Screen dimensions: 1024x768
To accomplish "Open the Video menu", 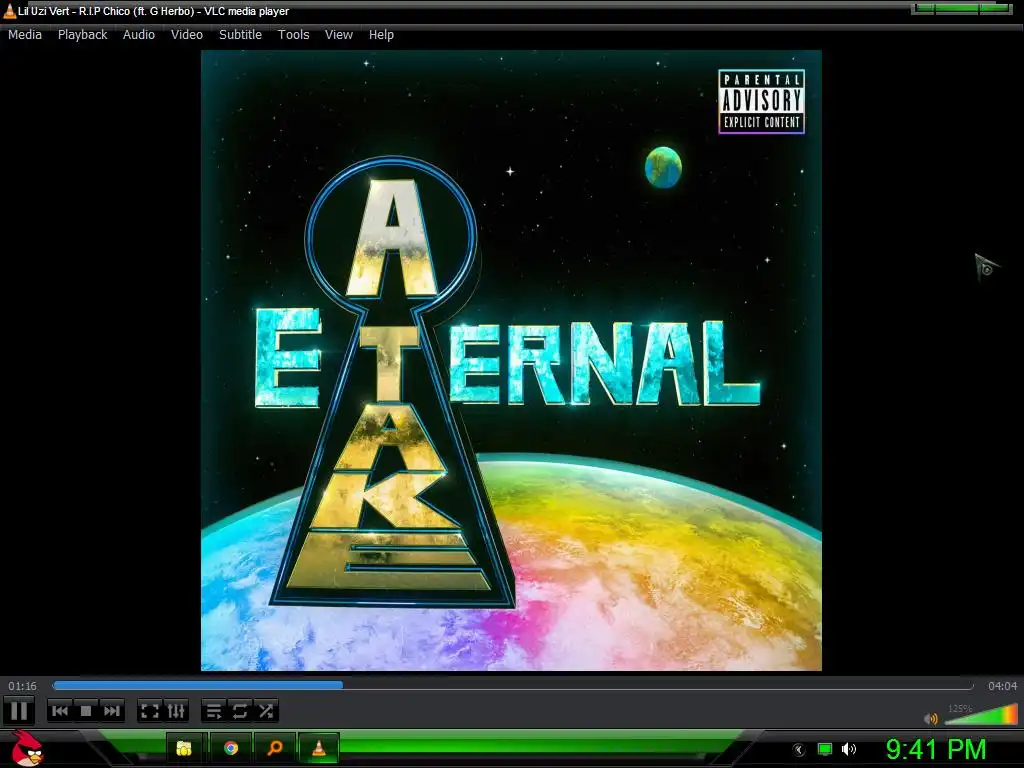I will (187, 35).
